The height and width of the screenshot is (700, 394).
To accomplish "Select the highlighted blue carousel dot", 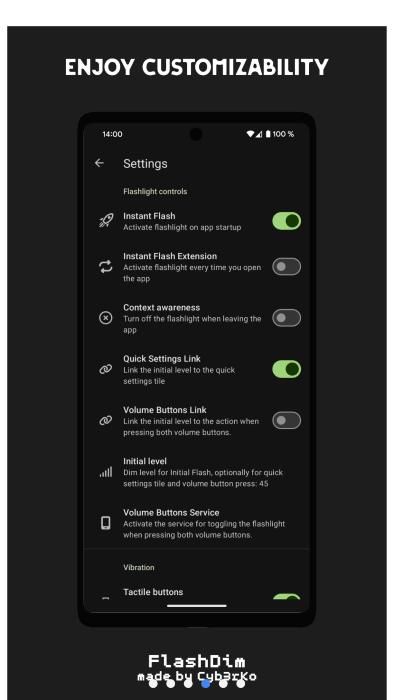I will pyautogui.click(x=206, y=683).
